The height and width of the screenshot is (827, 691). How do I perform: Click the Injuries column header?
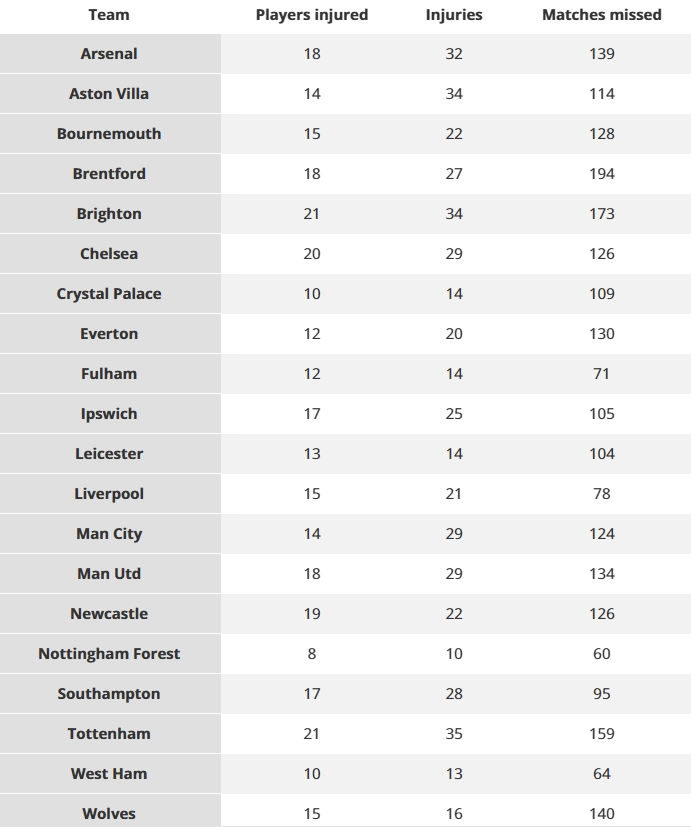coord(454,15)
